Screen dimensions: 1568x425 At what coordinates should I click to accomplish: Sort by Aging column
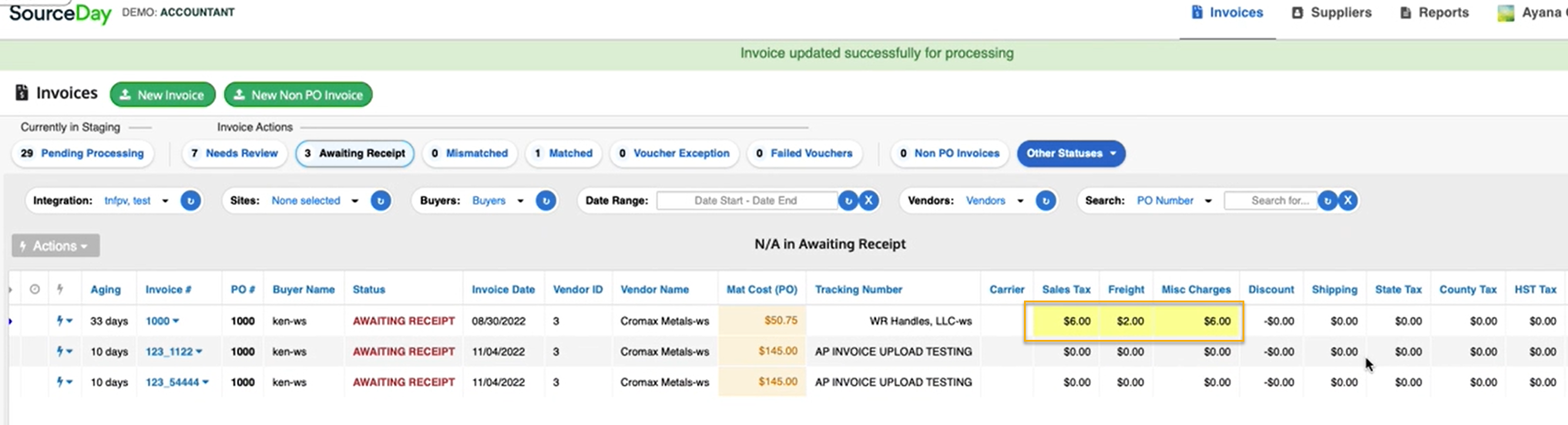[x=105, y=290]
